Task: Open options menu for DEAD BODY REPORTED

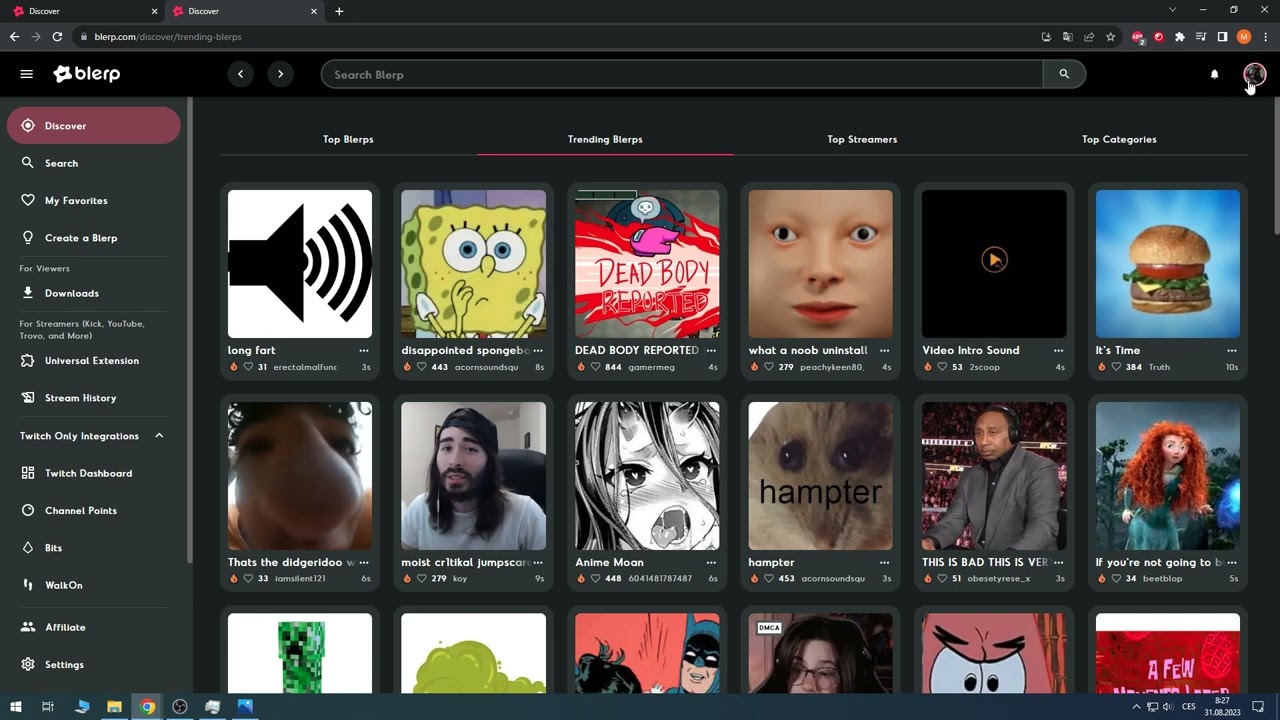Action: tap(711, 351)
